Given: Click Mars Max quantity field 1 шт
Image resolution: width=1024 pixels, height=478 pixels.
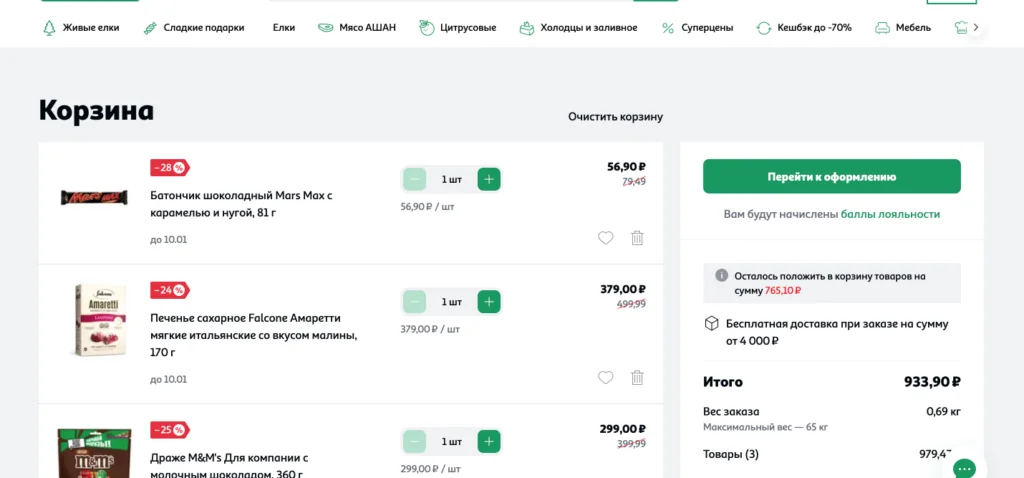Looking at the screenshot, I should (451, 179).
